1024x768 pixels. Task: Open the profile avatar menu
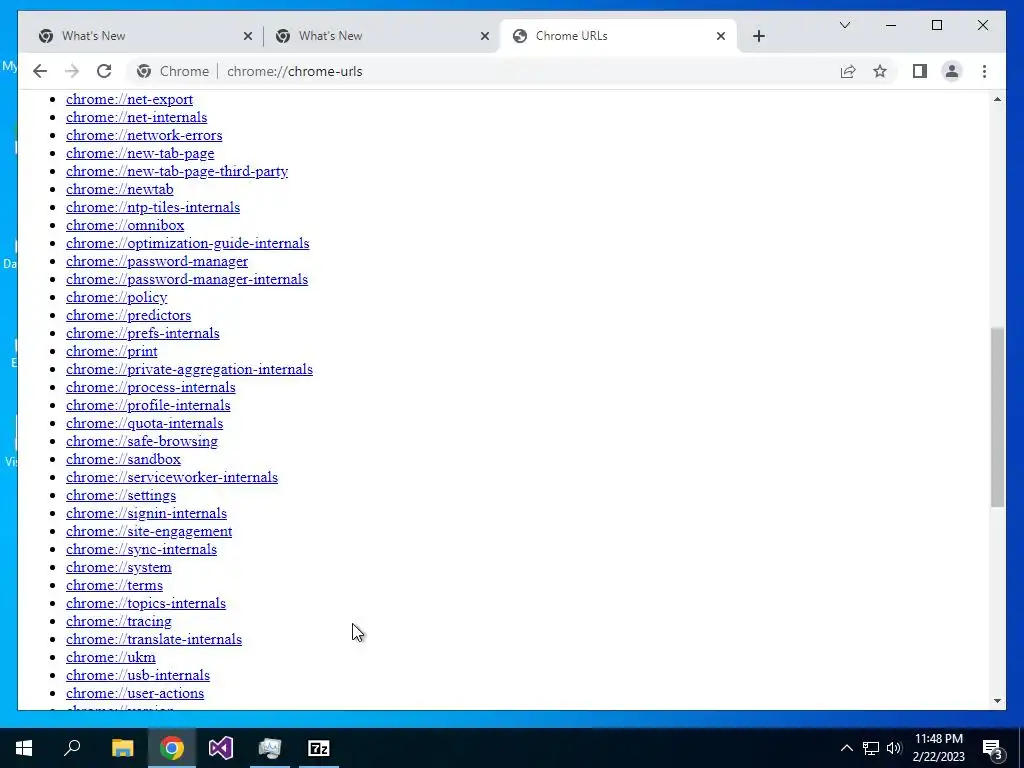[952, 71]
